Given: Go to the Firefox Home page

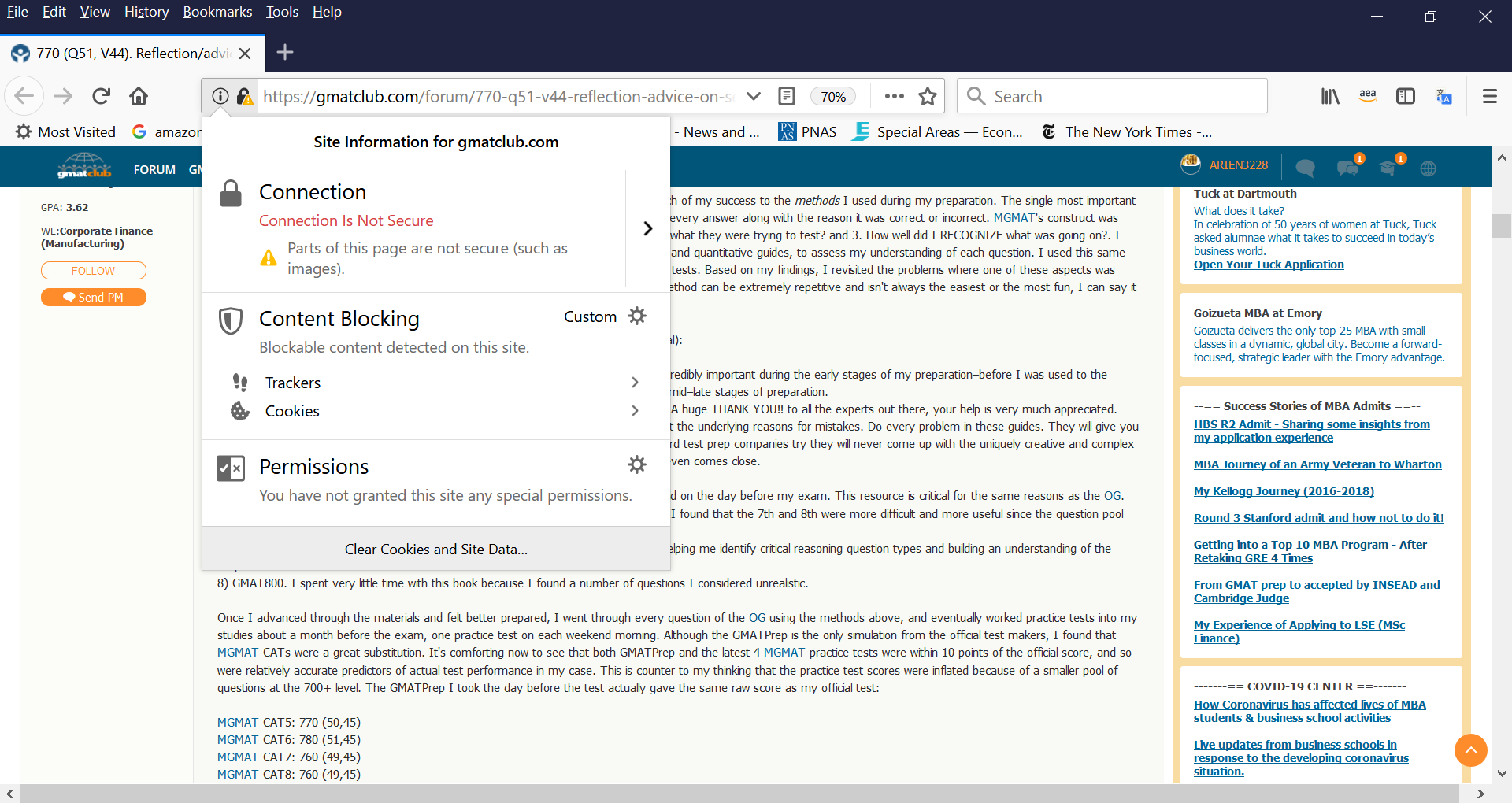Looking at the screenshot, I should click(x=139, y=96).
